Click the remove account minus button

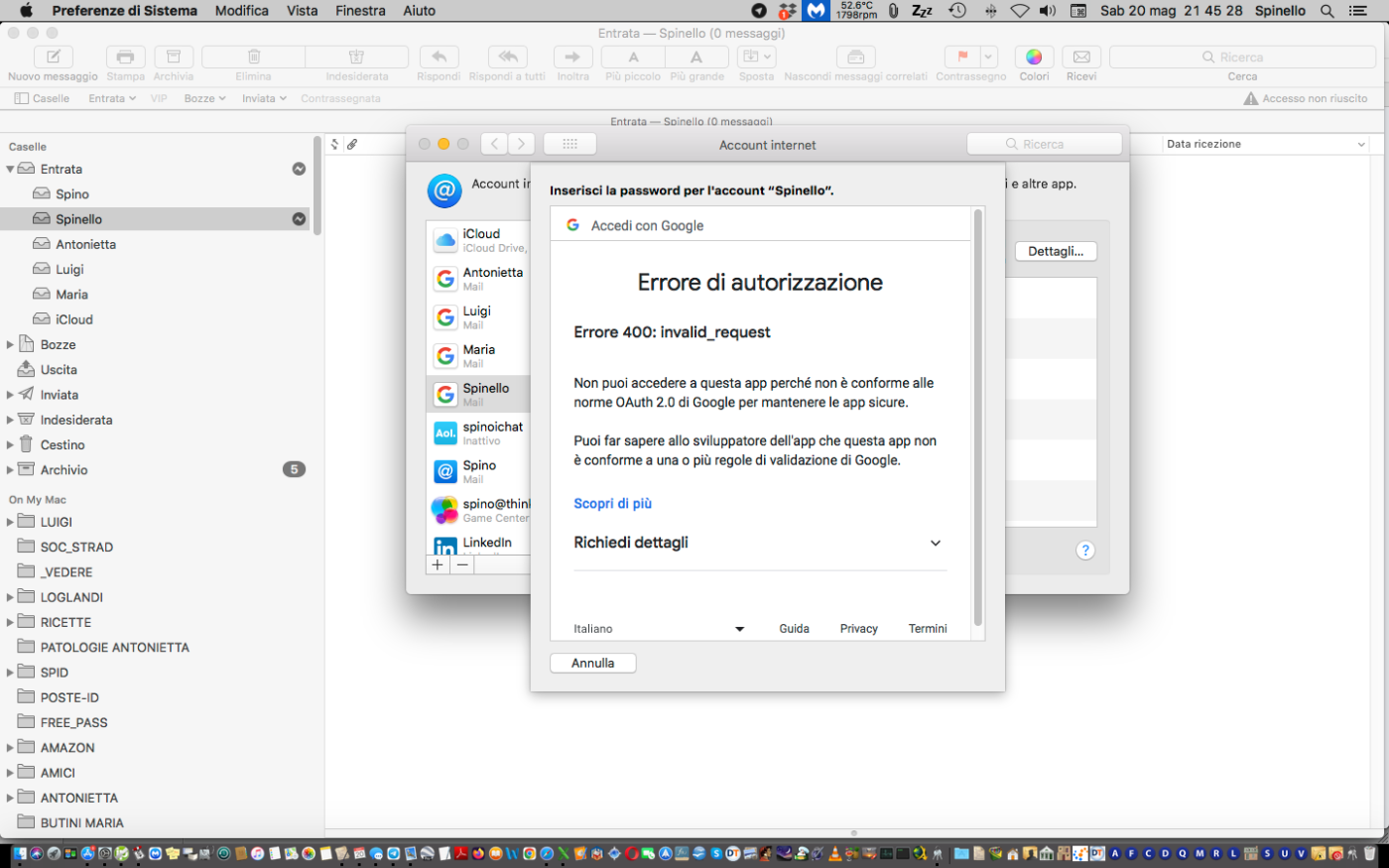pos(462,564)
